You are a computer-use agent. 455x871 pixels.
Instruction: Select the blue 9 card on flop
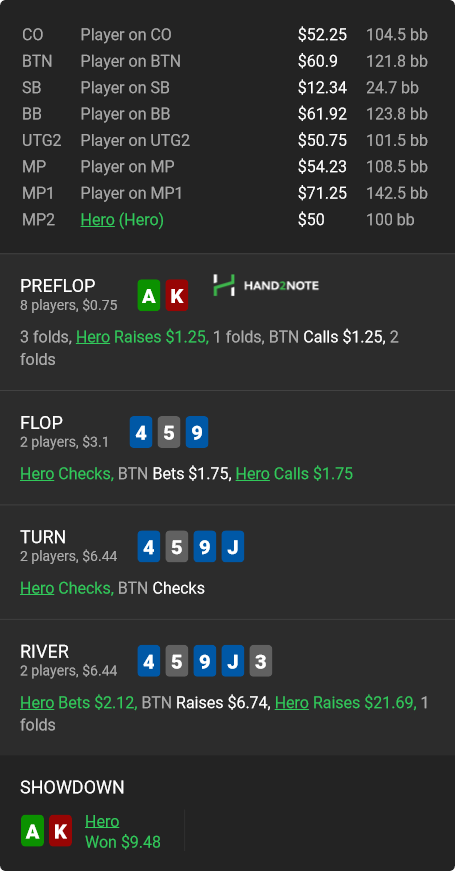pos(197,432)
